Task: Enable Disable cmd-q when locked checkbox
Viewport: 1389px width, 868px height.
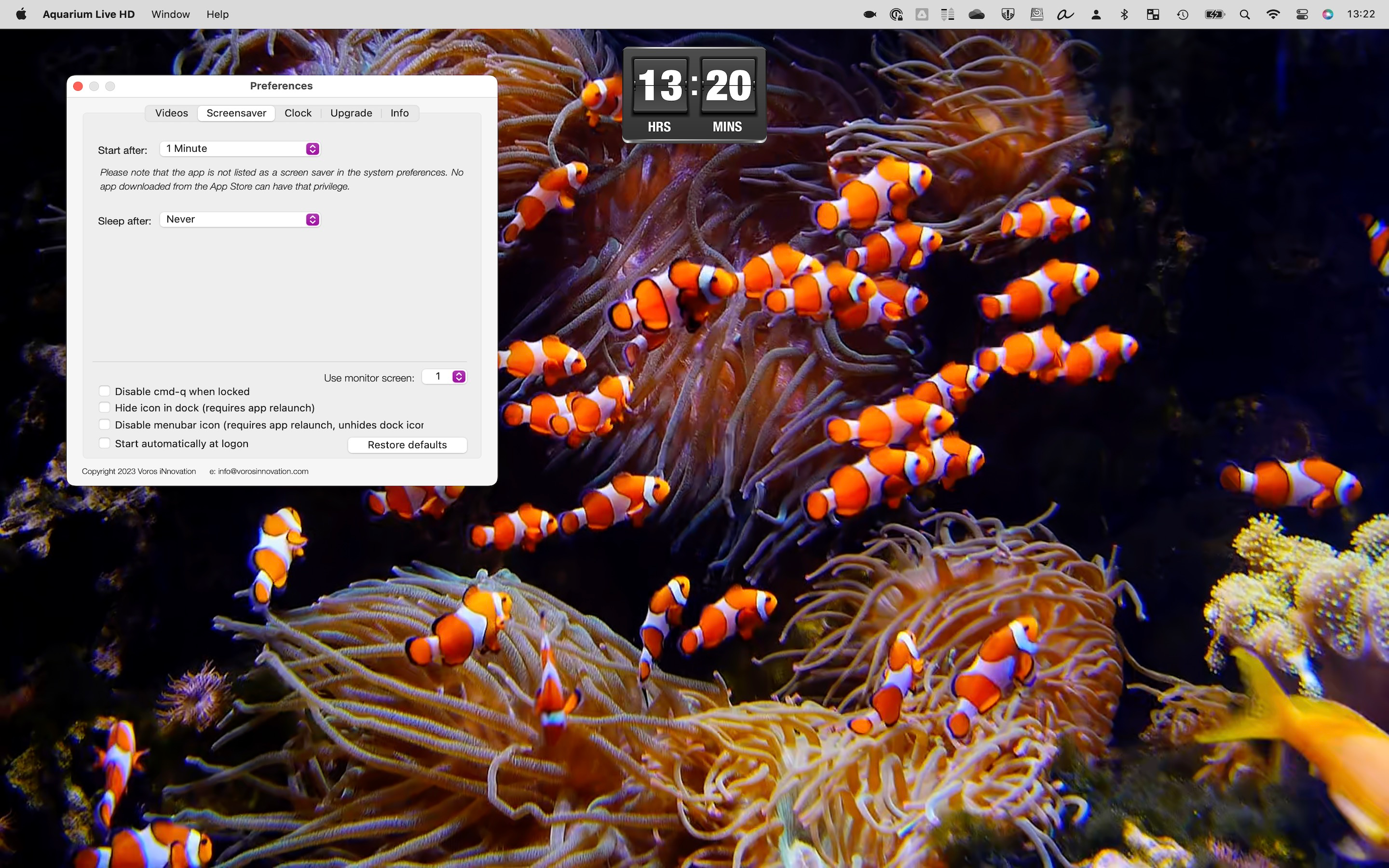Action: (105, 391)
